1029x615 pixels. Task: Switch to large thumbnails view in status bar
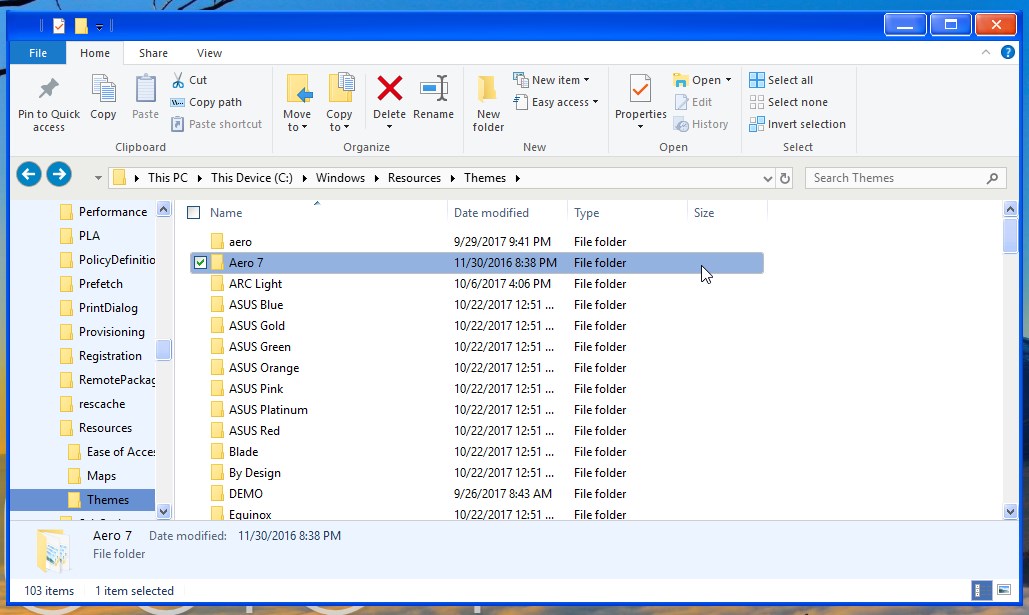click(x=1006, y=590)
